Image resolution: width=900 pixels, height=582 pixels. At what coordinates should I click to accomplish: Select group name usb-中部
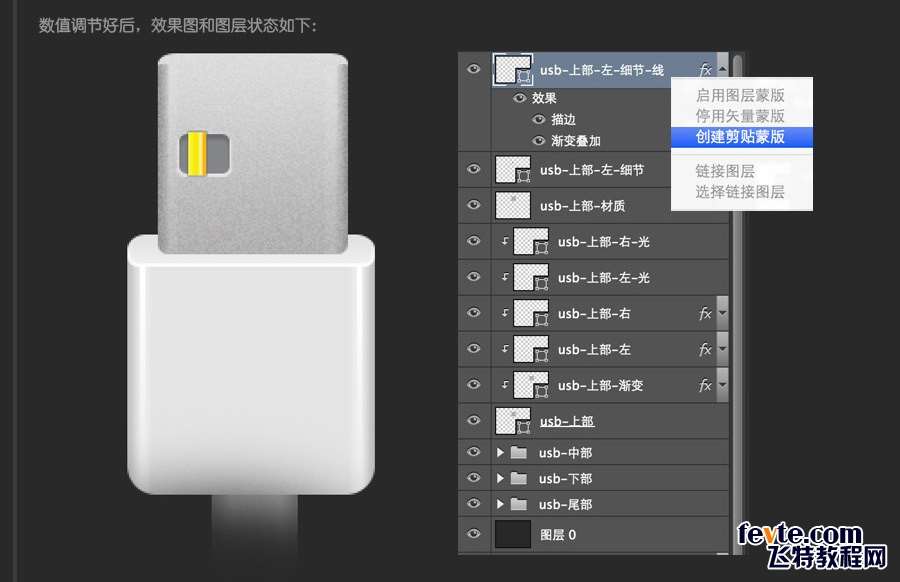point(565,453)
